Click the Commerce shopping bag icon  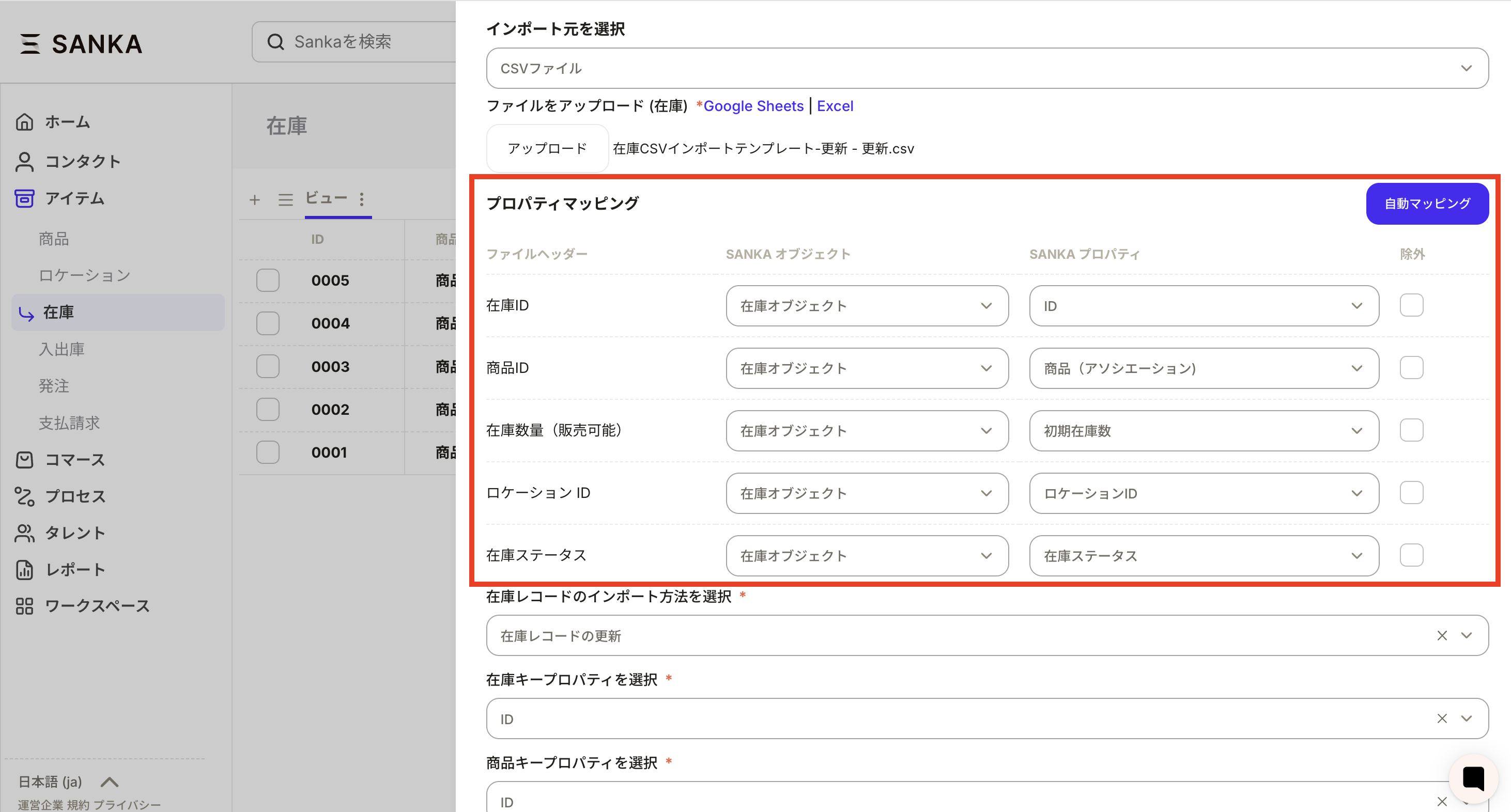pos(24,460)
